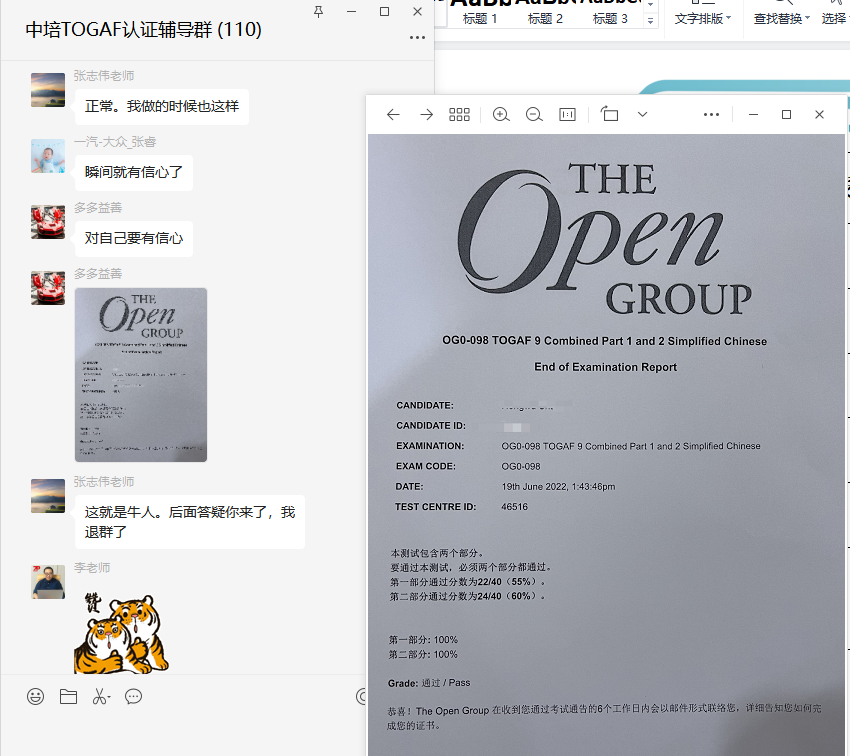Close the image viewer window
The width and height of the screenshot is (850, 756).
[819, 114]
